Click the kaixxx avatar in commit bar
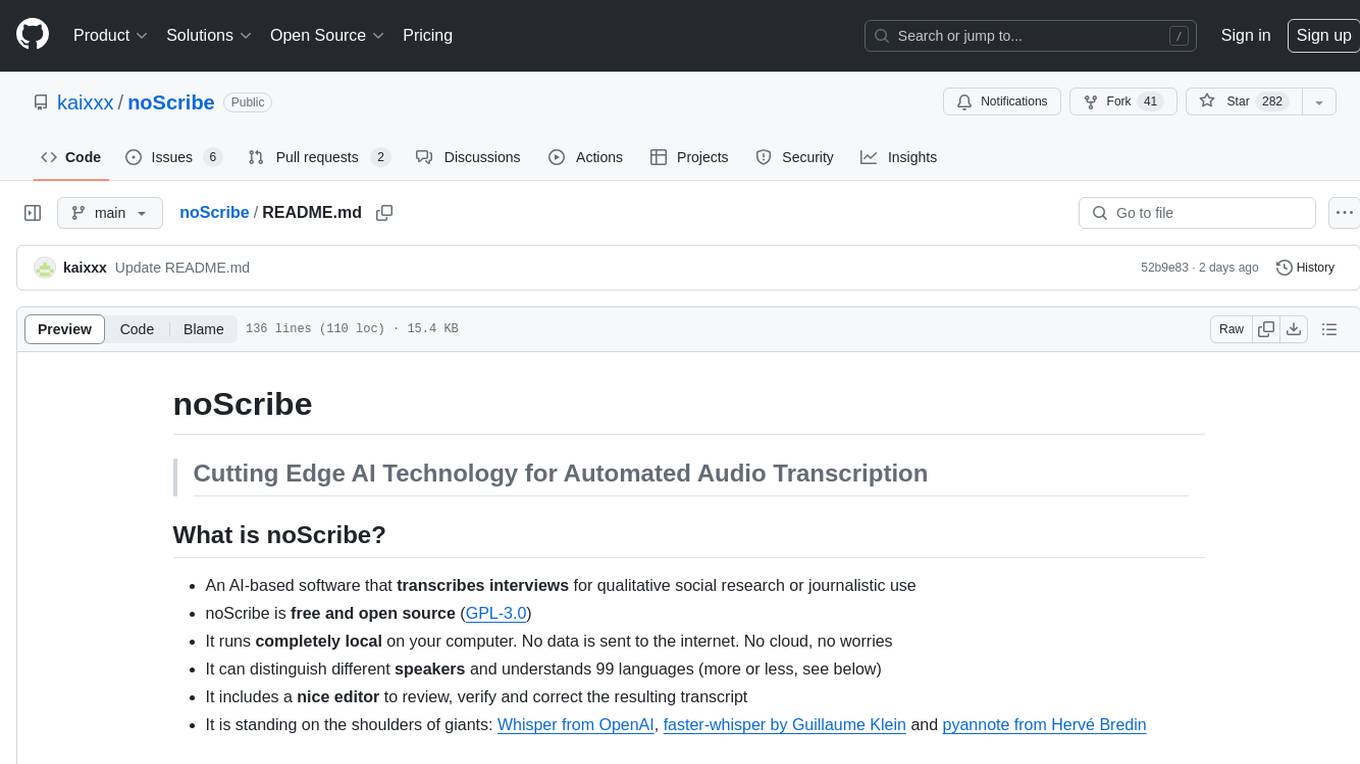 pyautogui.click(x=44, y=268)
